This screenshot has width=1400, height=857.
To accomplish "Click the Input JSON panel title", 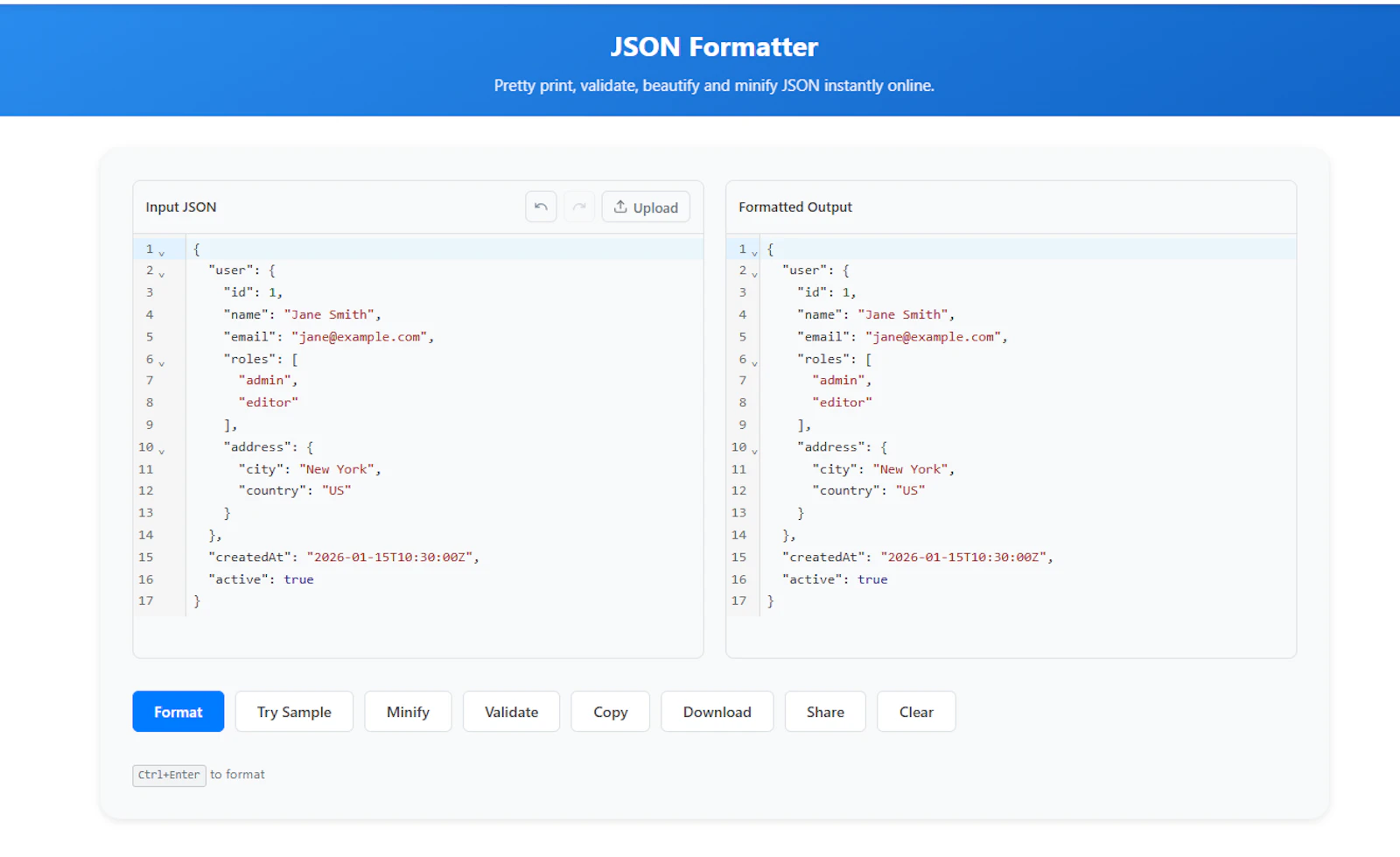I will pyautogui.click(x=181, y=207).
